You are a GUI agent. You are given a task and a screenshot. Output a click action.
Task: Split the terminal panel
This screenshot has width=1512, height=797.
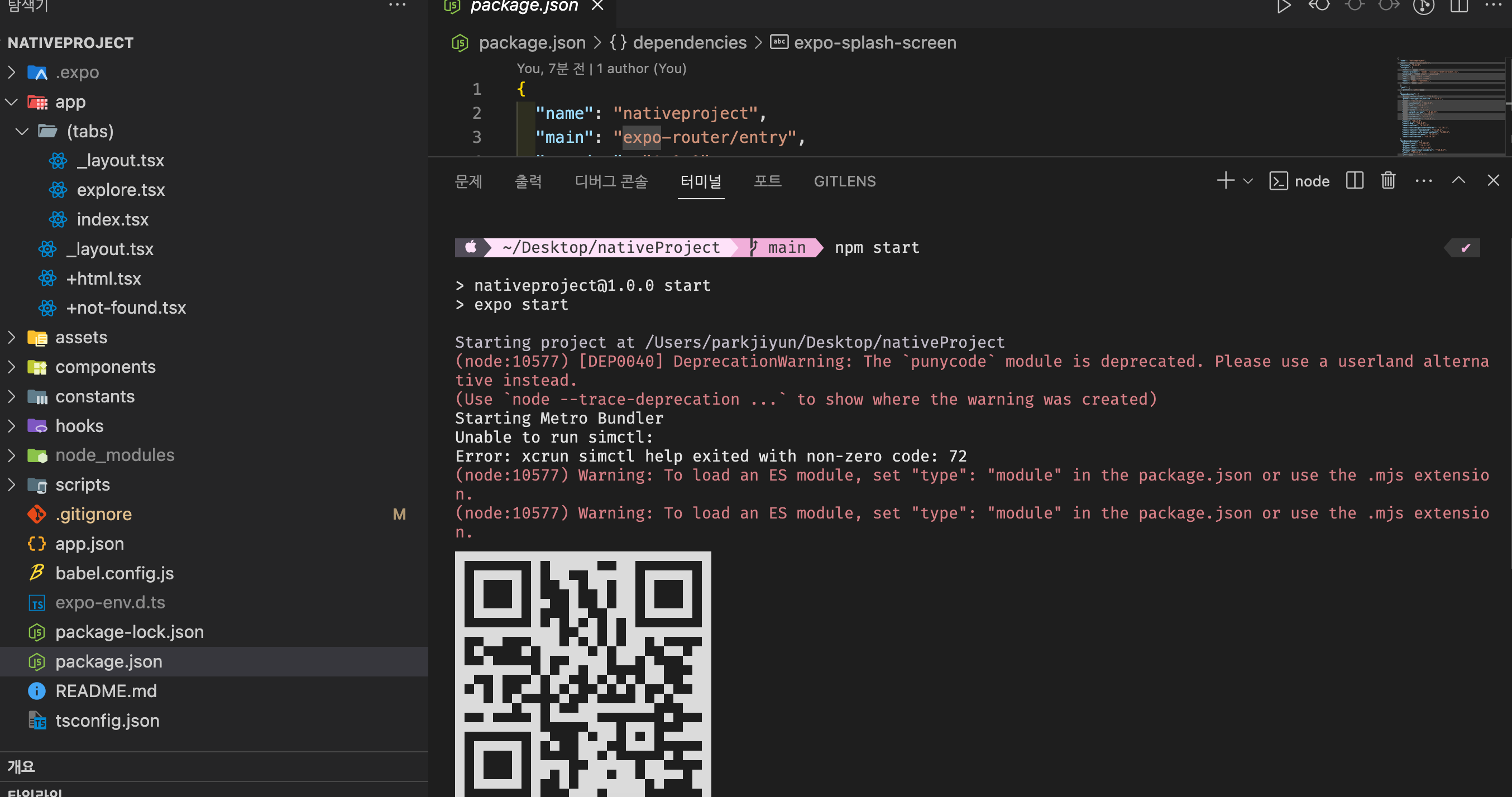click(1354, 181)
